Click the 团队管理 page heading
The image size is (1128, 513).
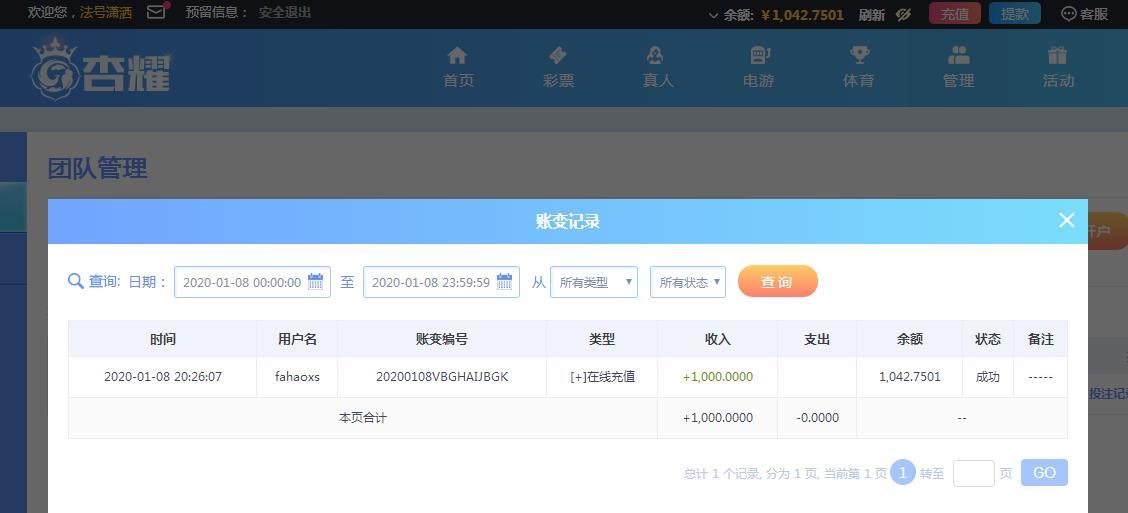pos(97,168)
